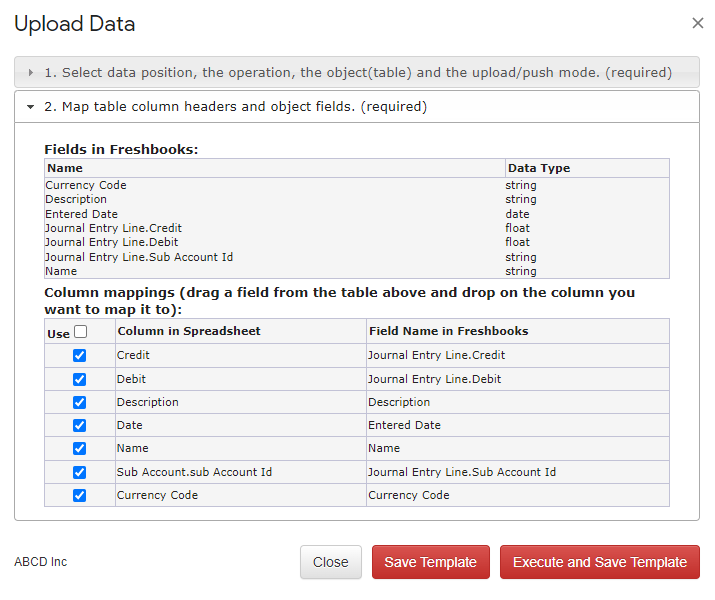Uncheck the Date row checkbox
Screen dimensions: 715x600
tap(79, 425)
